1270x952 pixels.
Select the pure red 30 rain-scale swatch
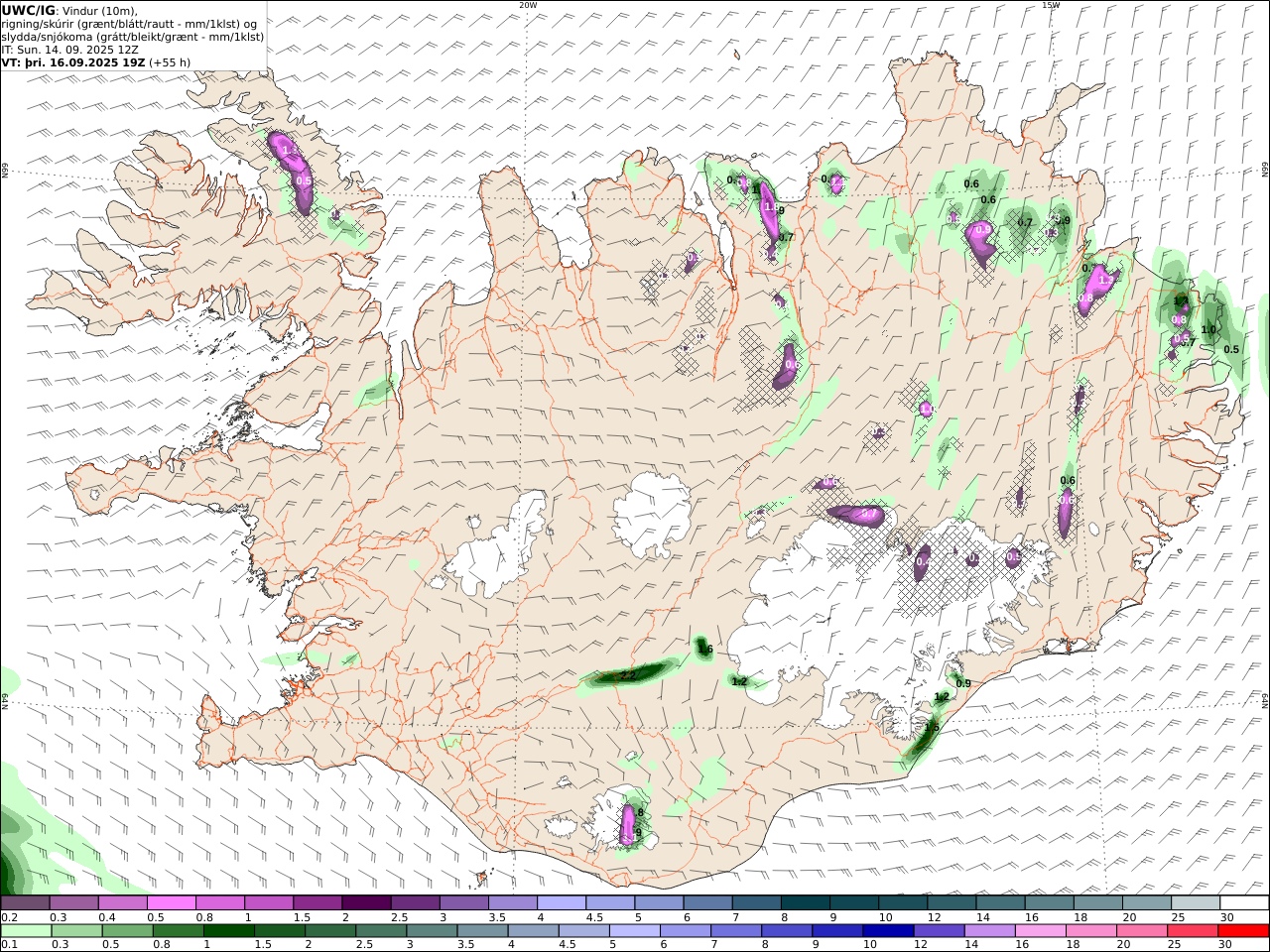[1243, 931]
